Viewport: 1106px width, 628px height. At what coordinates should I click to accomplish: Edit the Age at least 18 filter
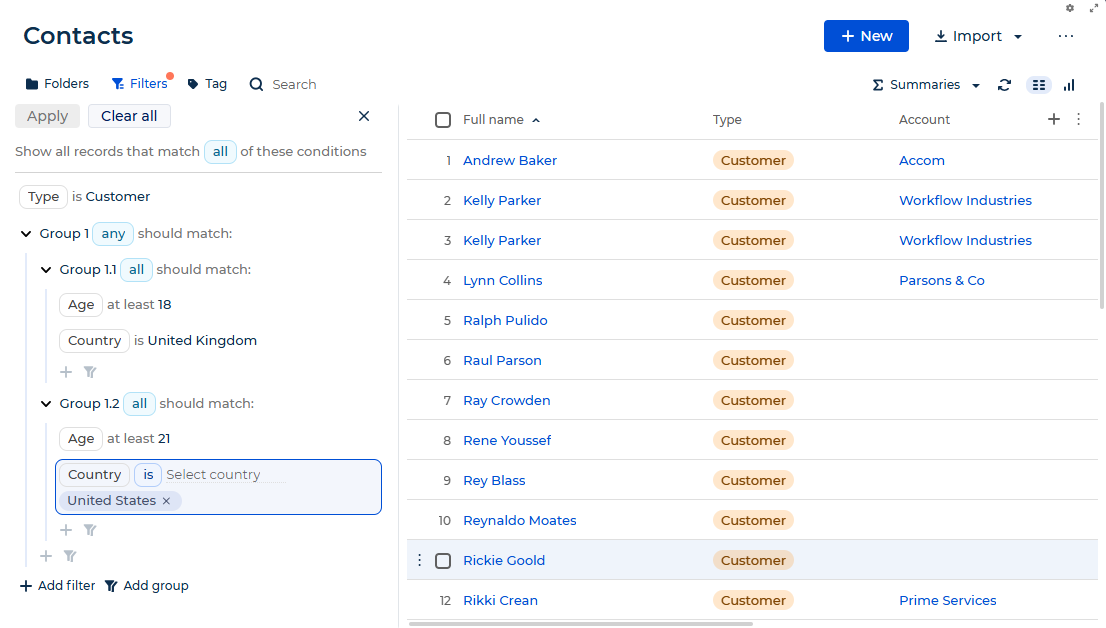[81, 305]
